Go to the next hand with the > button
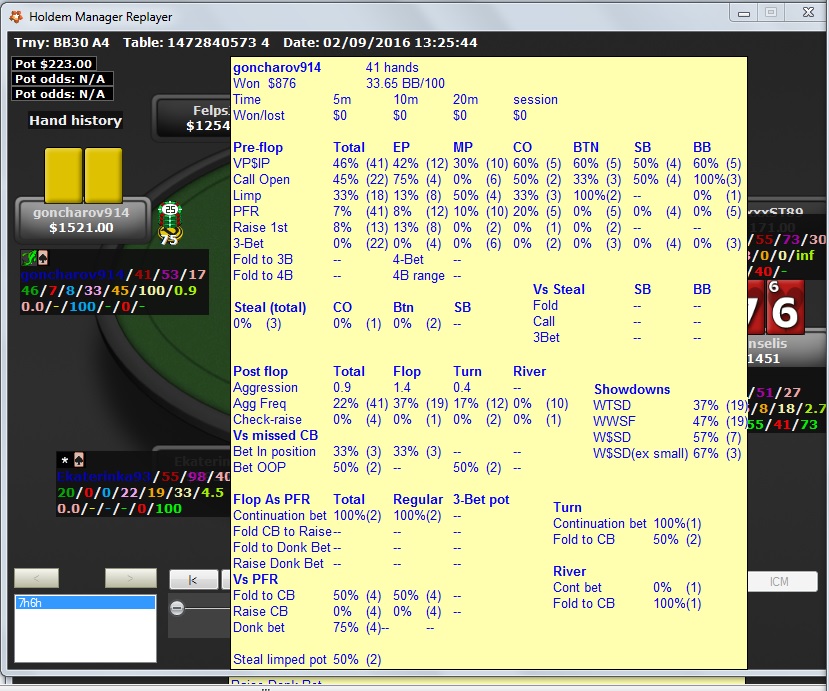 pos(131,578)
